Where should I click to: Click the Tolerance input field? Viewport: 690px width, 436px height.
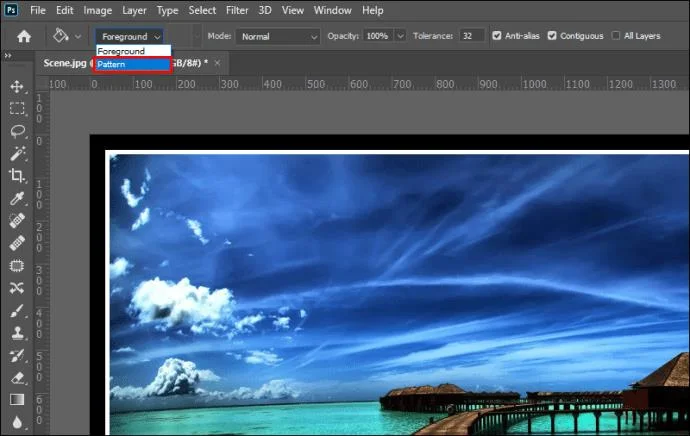(471, 36)
